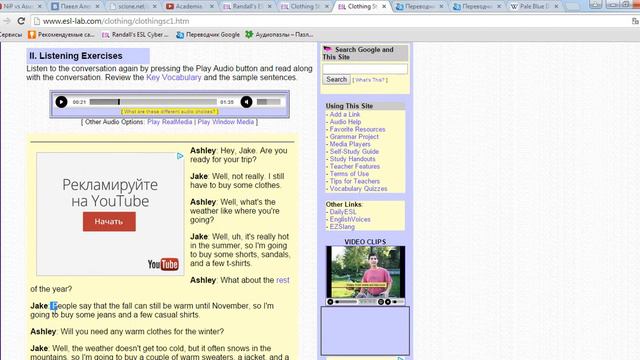Switch to the Randall's ESL tab
The width and height of the screenshot is (640, 360).
click(x=245, y=7)
